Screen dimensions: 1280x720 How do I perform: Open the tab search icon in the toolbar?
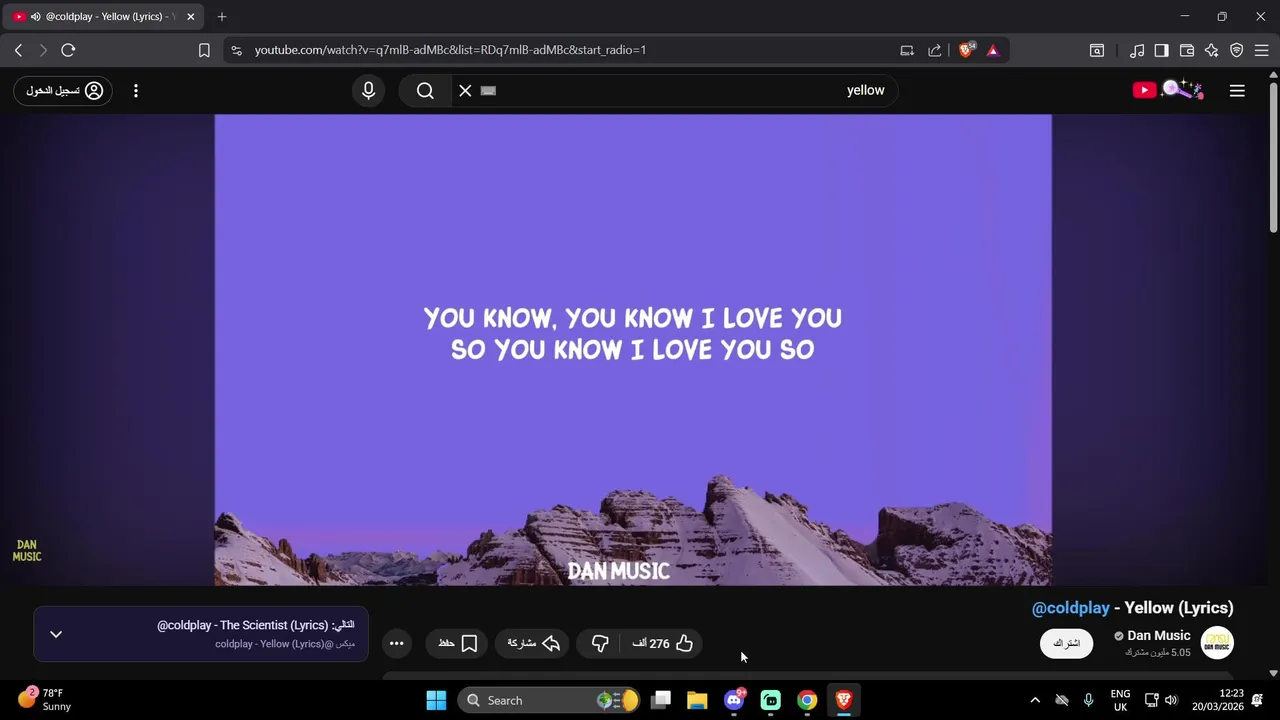(x=1097, y=50)
